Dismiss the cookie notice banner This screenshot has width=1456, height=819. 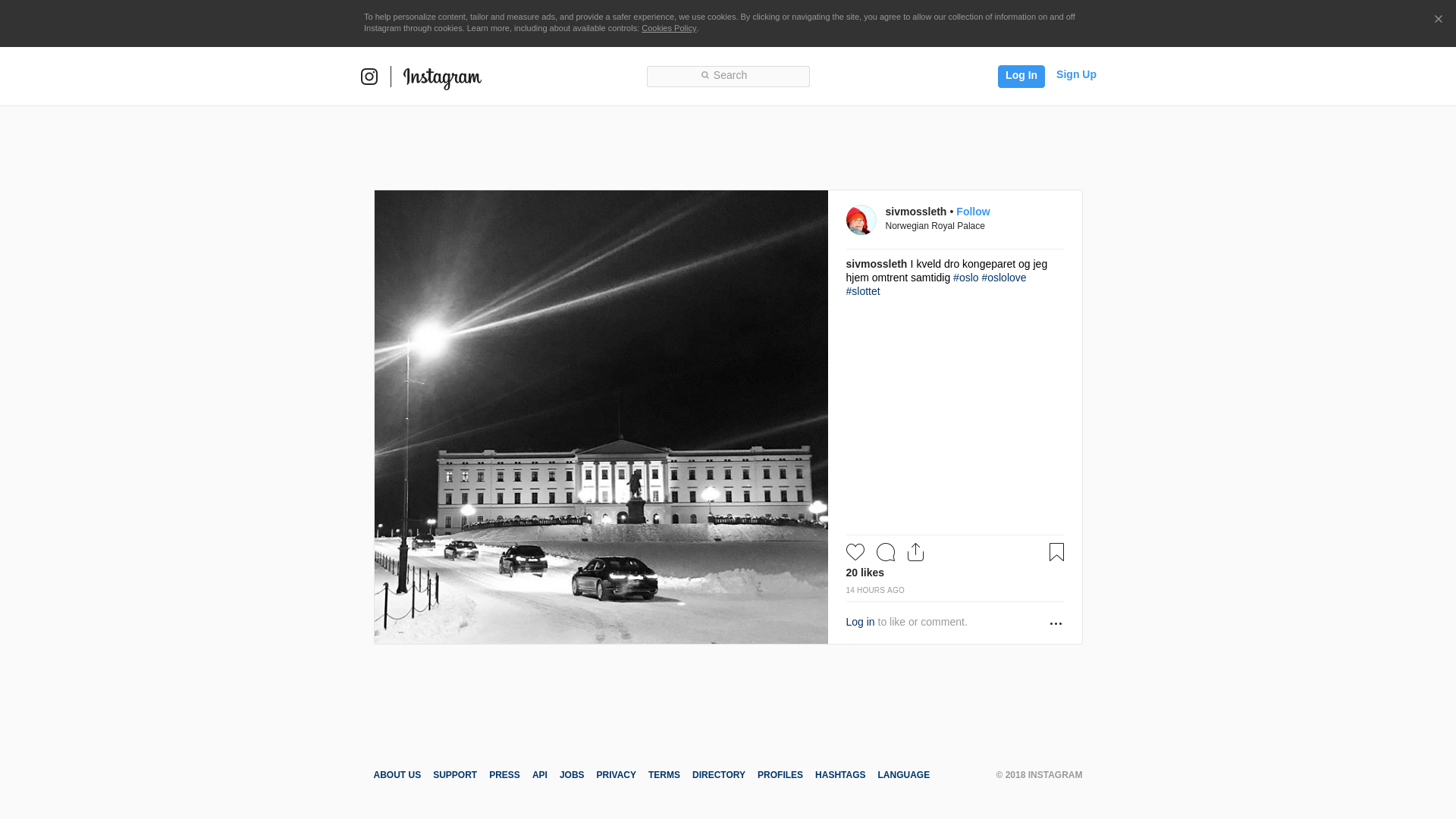[1438, 20]
